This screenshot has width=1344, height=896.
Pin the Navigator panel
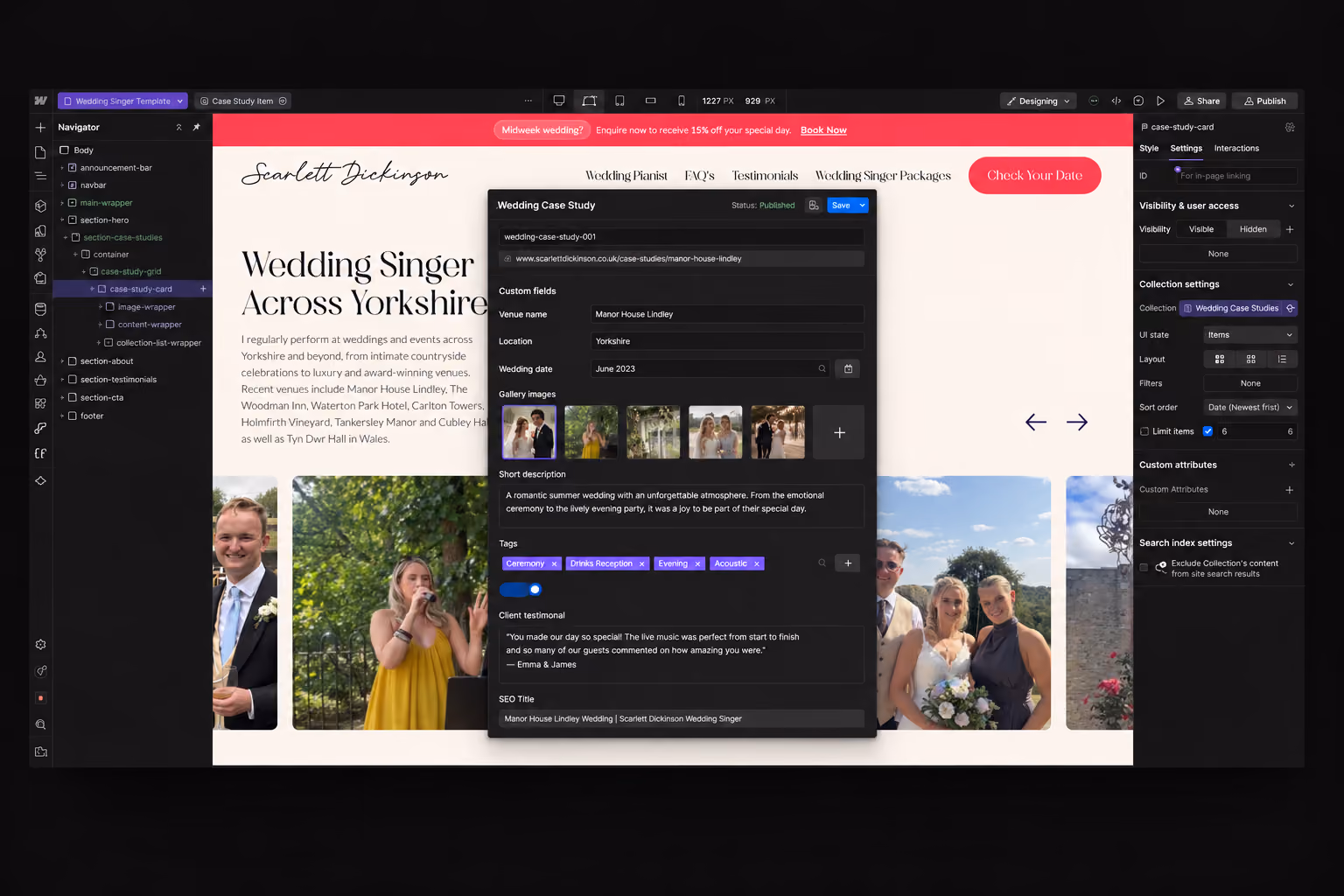pyautogui.click(x=197, y=127)
